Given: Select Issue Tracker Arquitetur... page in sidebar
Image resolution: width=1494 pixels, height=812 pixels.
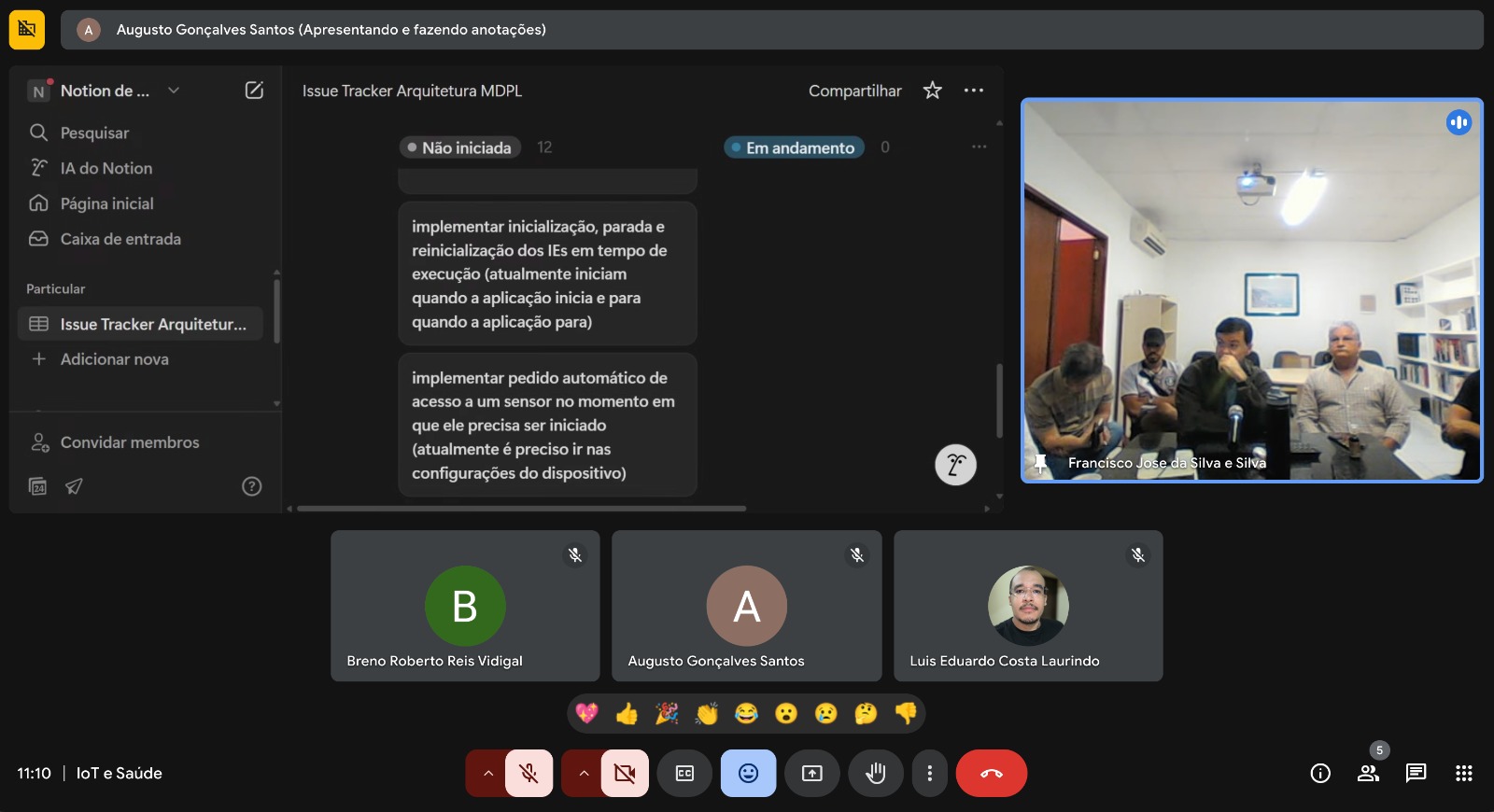Looking at the screenshot, I should (140, 324).
